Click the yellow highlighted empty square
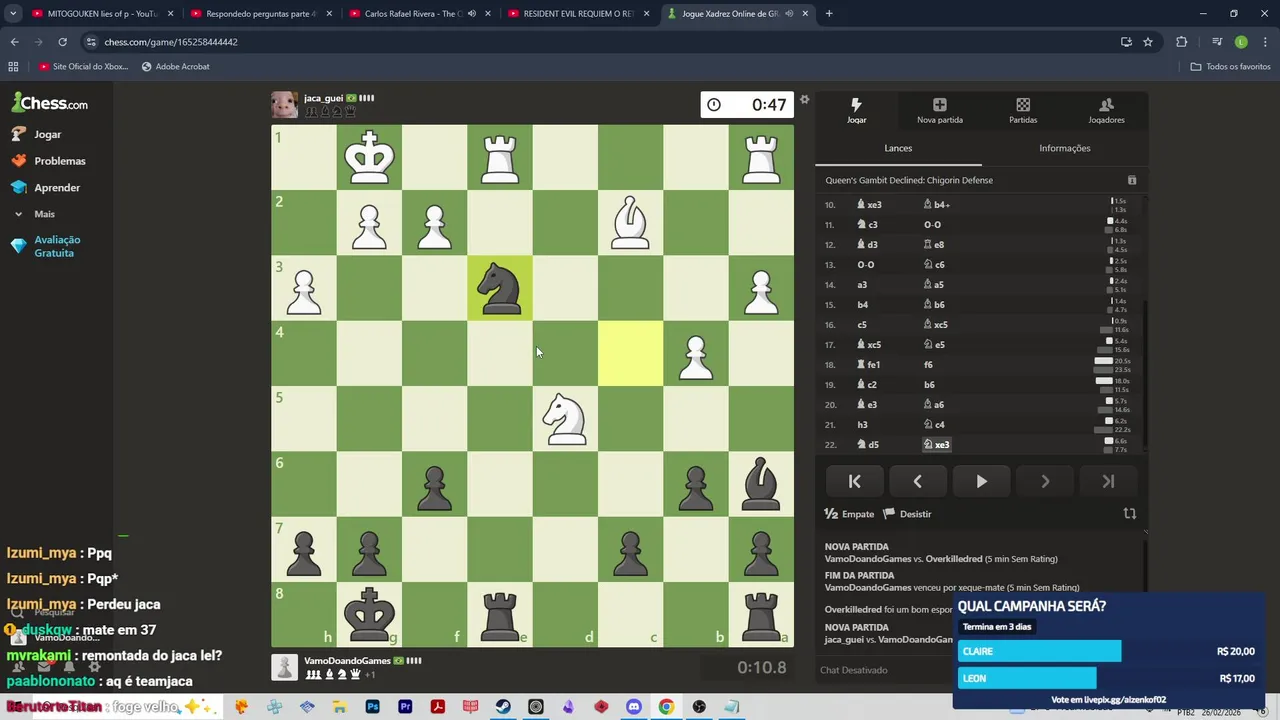Image resolution: width=1280 pixels, height=720 pixels. pyautogui.click(x=630, y=353)
